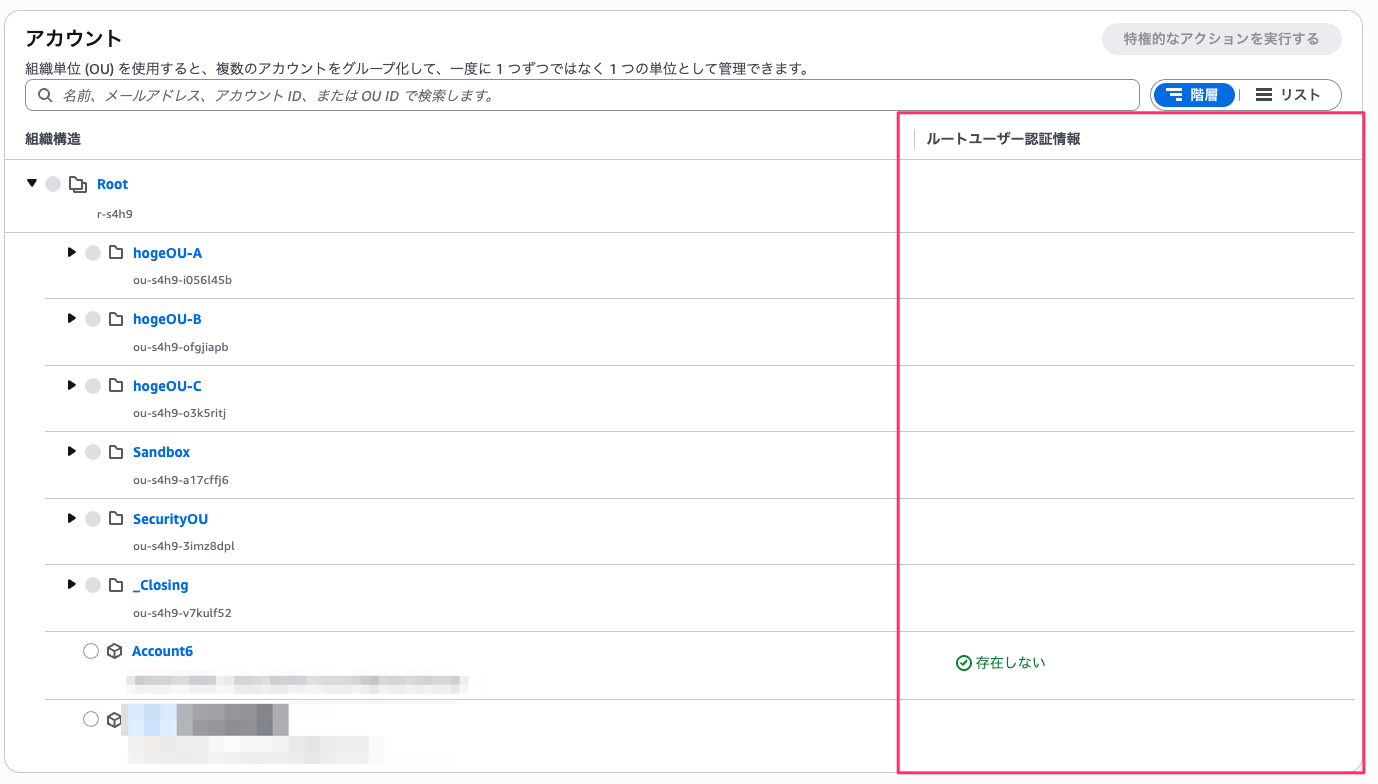Select the radio button for hogeOU-B
This screenshot has height=784, width=1378.
(x=93, y=319)
